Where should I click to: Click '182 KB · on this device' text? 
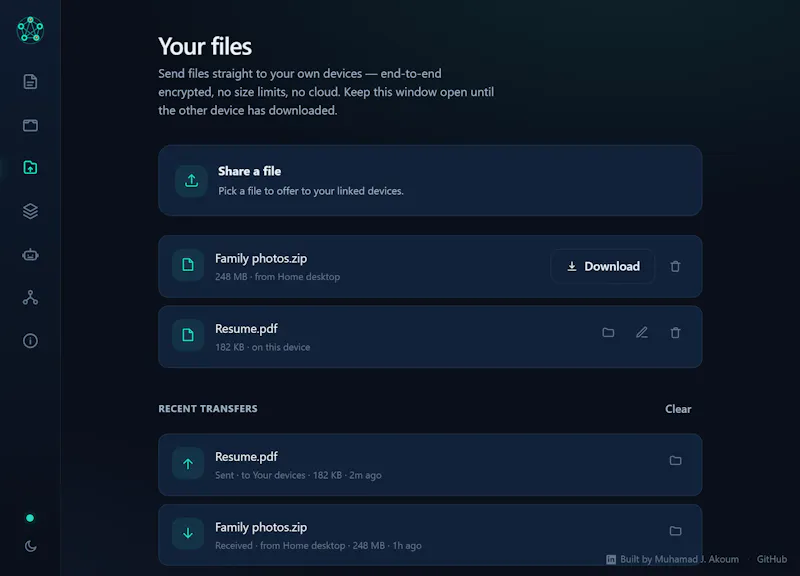(x=262, y=347)
